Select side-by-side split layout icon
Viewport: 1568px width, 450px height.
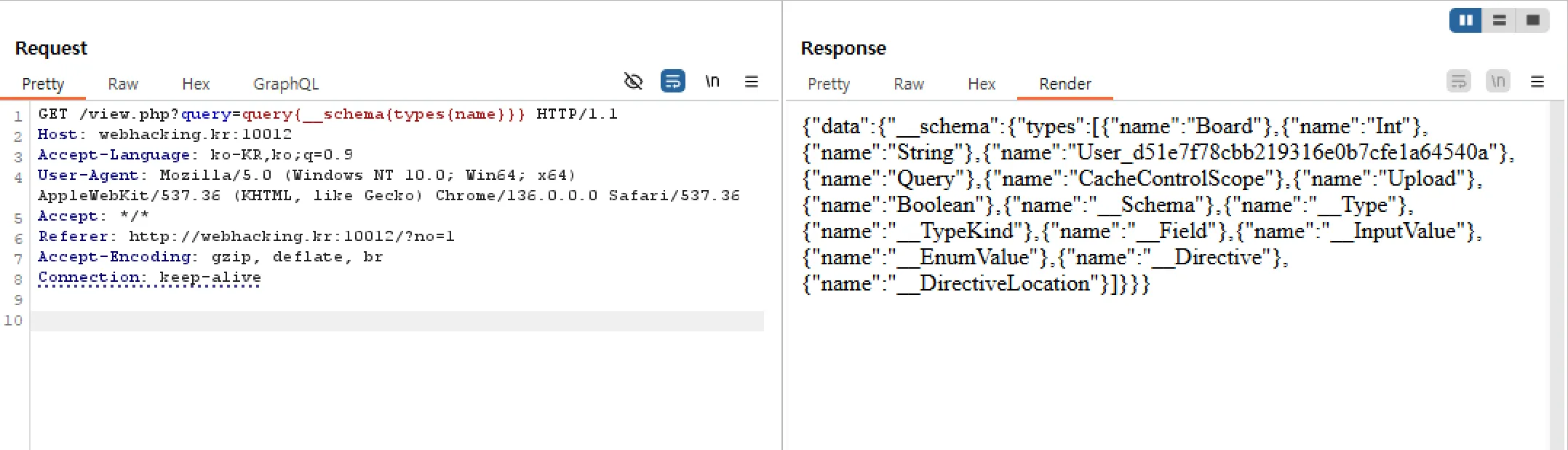point(1465,20)
